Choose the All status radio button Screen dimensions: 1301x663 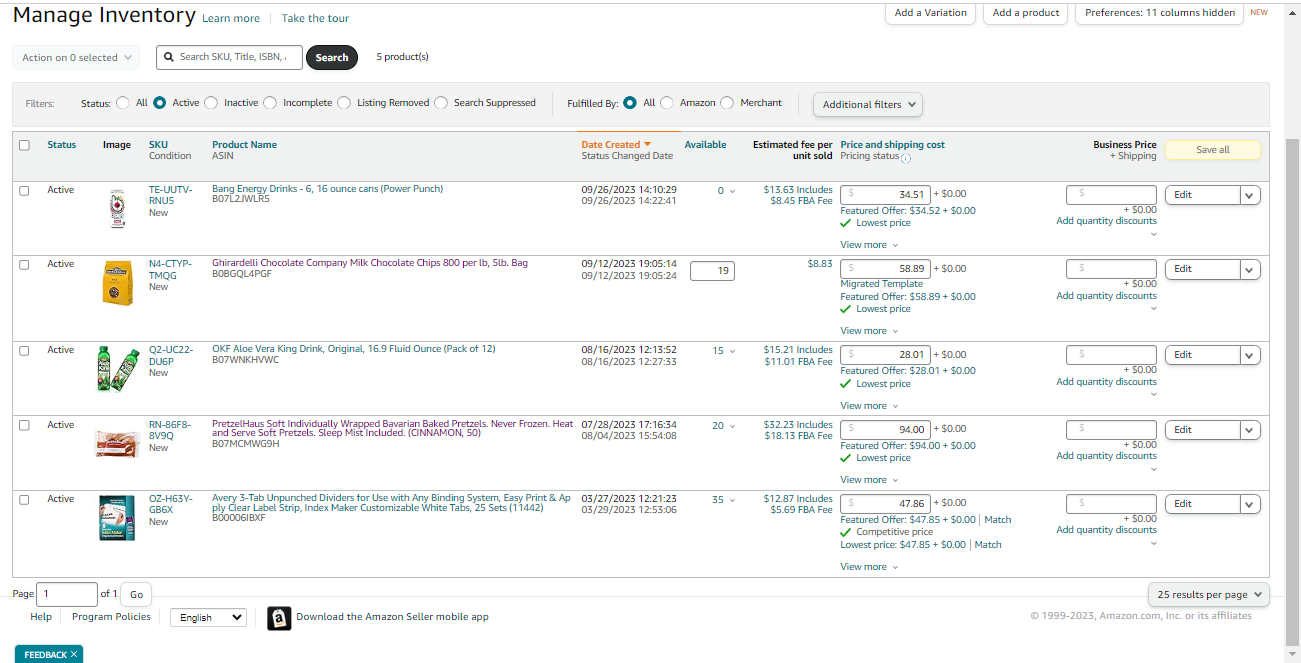(123, 102)
